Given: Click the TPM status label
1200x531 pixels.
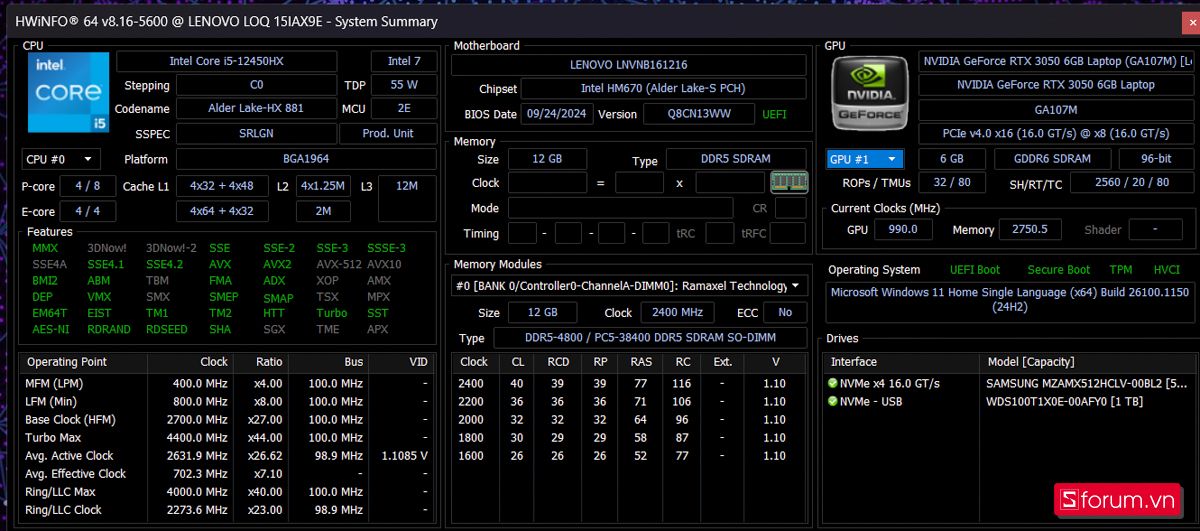Looking at the screenshot, I should (1121, 270).
